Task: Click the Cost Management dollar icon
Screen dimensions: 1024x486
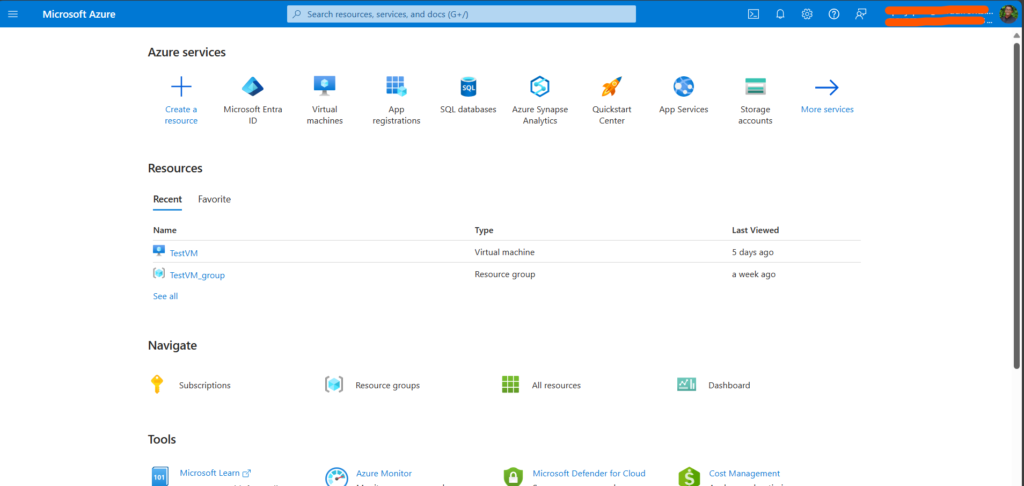Action: pyautogui.click(x=689, y=477)
